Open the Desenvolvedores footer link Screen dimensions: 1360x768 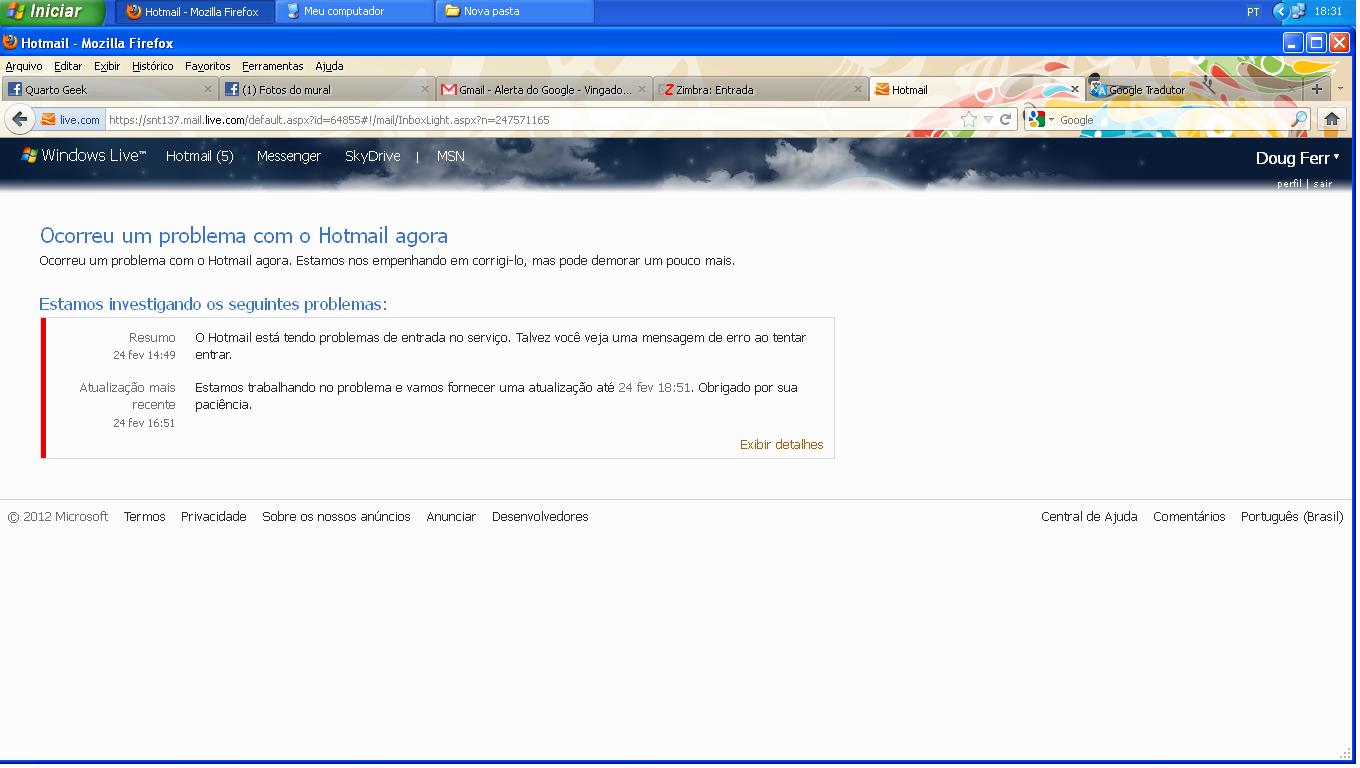pyautogui.click(x=540, y=517)
